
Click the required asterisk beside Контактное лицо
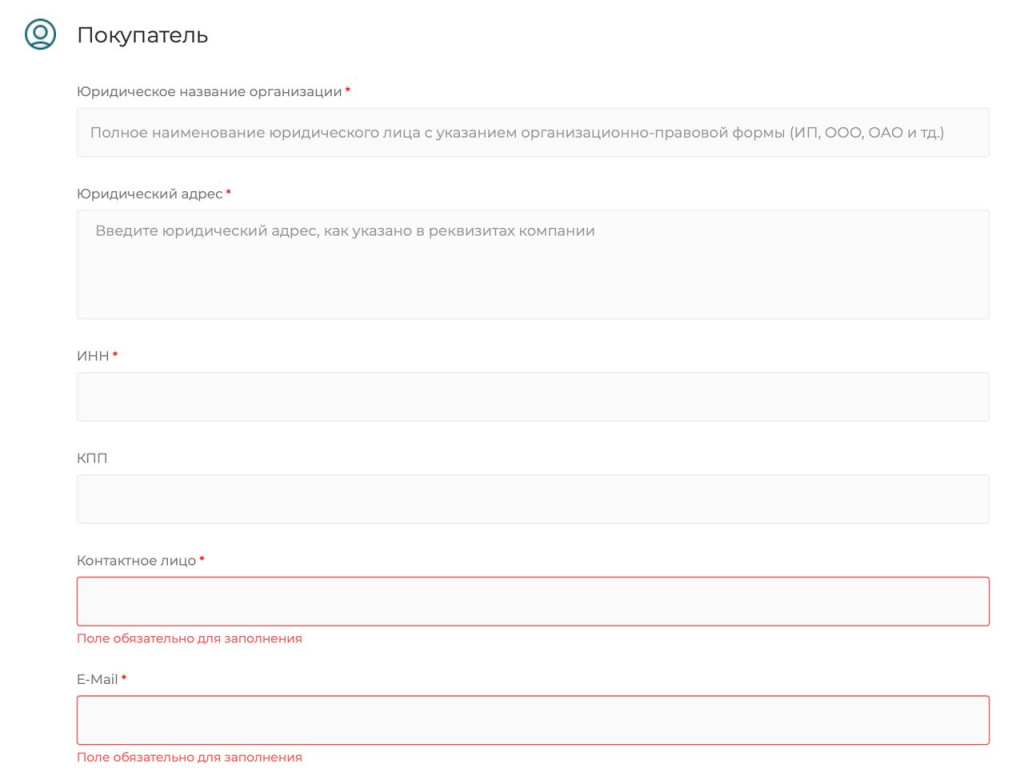(x=202, y=560)
